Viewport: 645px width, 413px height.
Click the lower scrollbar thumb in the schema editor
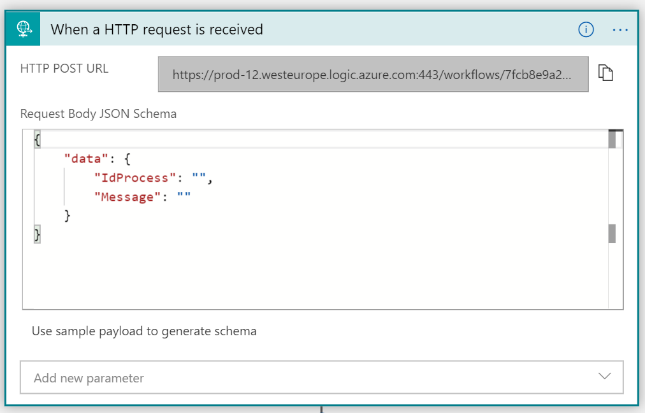(613, 233)
